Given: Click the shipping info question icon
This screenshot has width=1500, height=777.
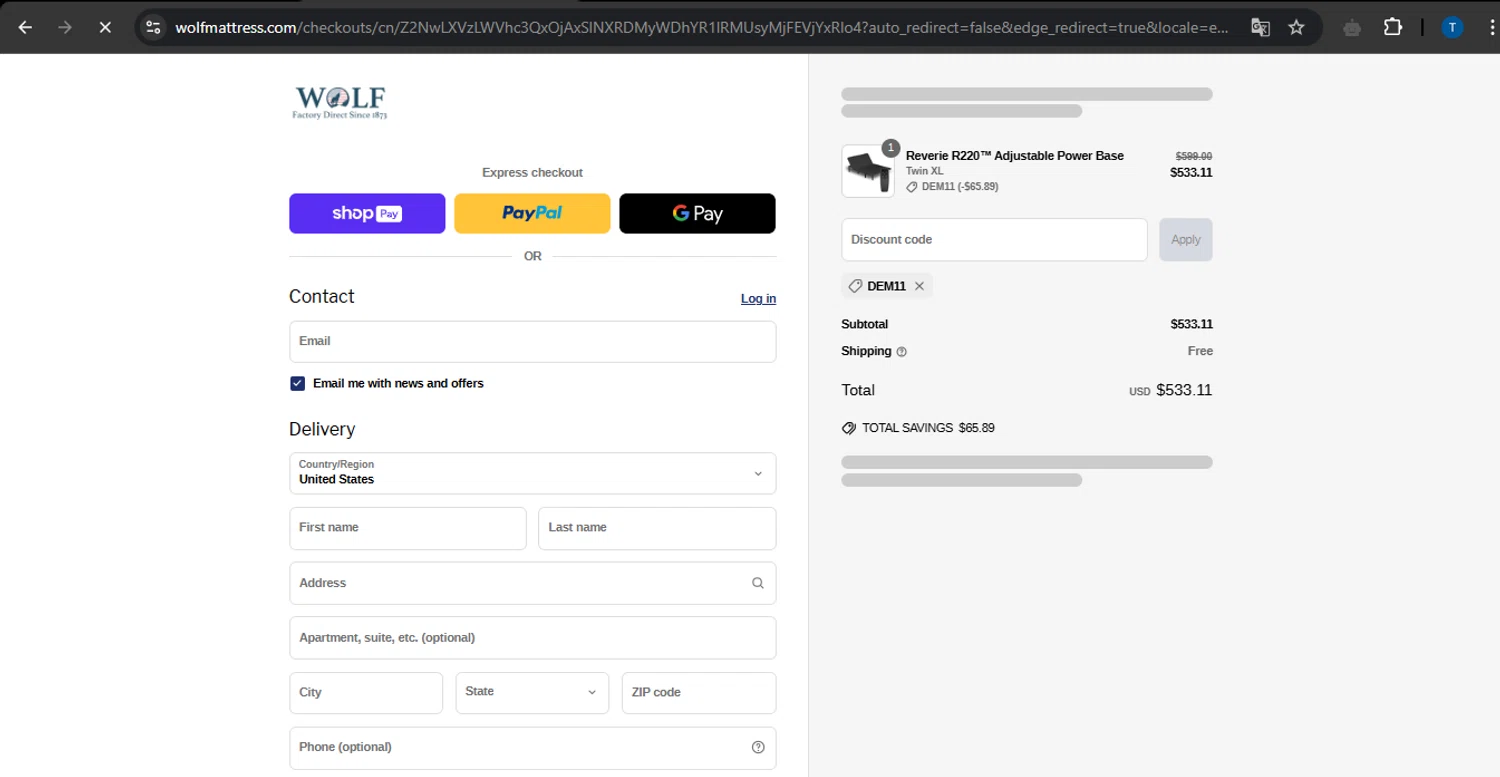Looking at the screenshot, I should tap(902, 352).
